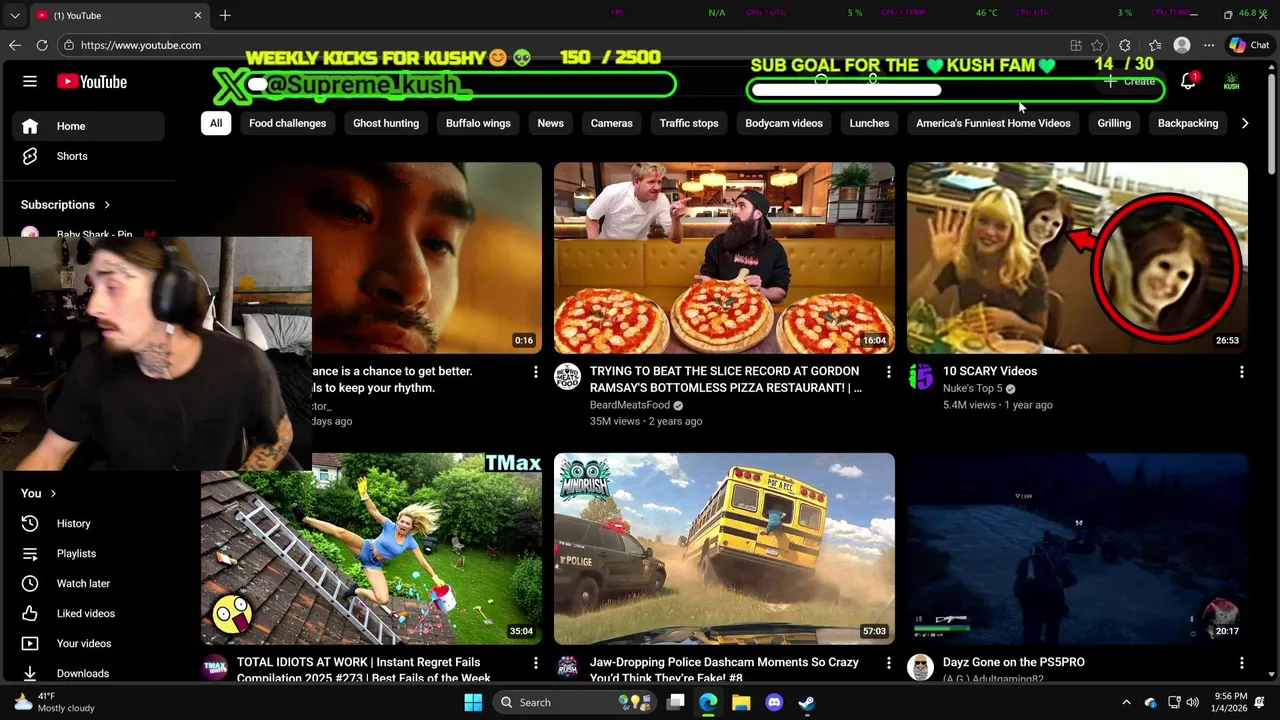Open browser profile icon
The width and height of the screenshot is (1280, 720).
pos(1182,45)
